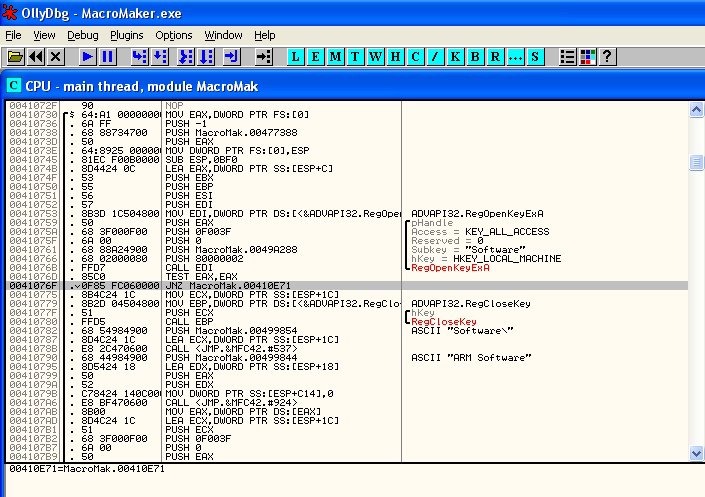
Task: Select MOV EAX,DWORD PTR DS:[EAX] line
Action: point(243,412)
